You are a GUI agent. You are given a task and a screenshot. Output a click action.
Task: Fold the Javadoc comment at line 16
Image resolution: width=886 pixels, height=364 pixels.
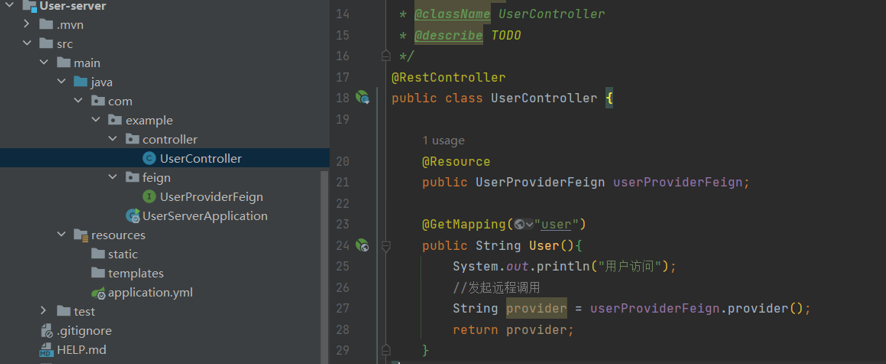(x=386, y=55)
